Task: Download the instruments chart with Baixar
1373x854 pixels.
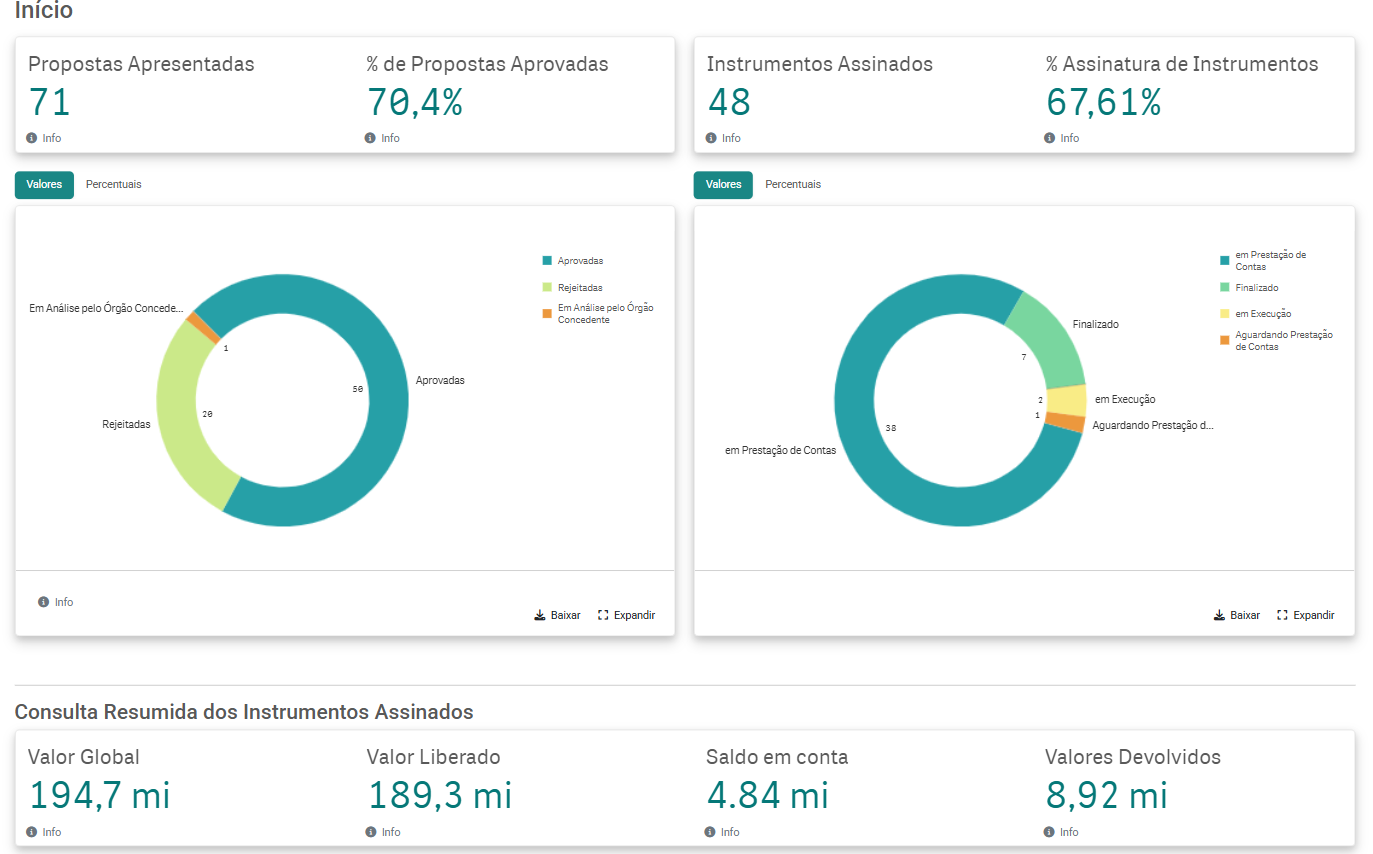Action: [x=1236, y=615]
